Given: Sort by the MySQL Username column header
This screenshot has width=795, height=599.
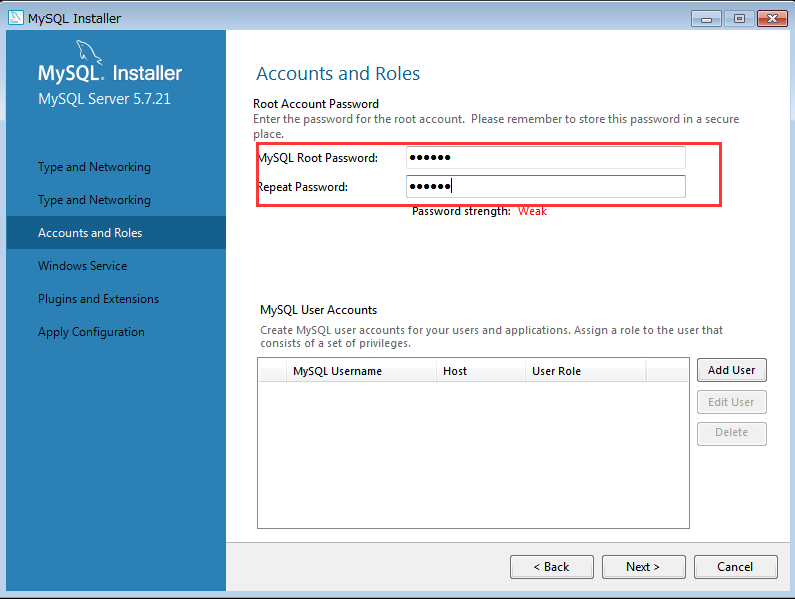Looking at the screenshot, I should point(337,371).
